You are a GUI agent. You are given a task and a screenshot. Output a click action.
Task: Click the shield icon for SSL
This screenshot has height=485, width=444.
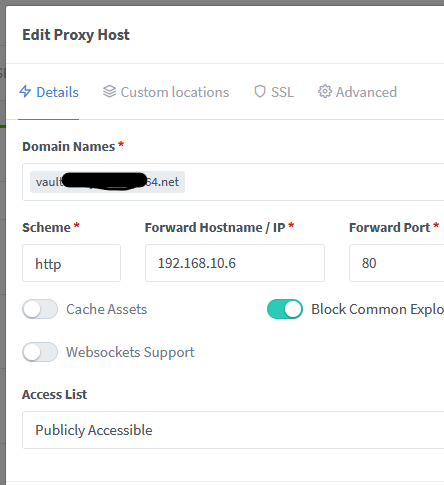[260, 91]
